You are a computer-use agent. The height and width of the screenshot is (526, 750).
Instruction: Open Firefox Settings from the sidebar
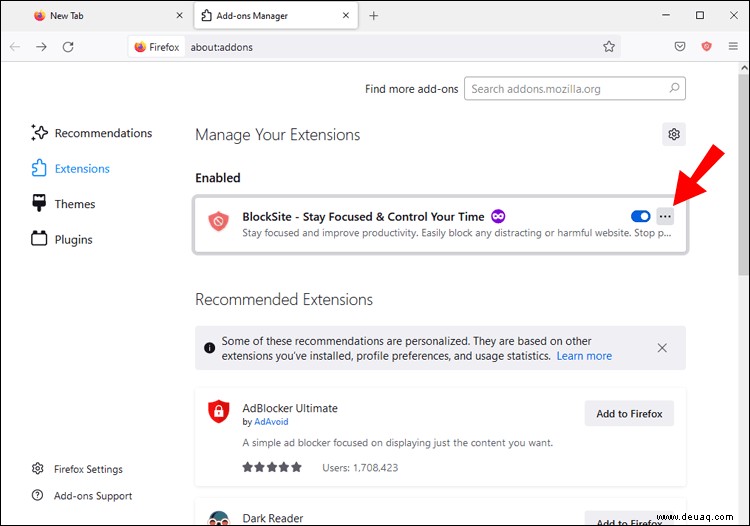coord(77,469)
